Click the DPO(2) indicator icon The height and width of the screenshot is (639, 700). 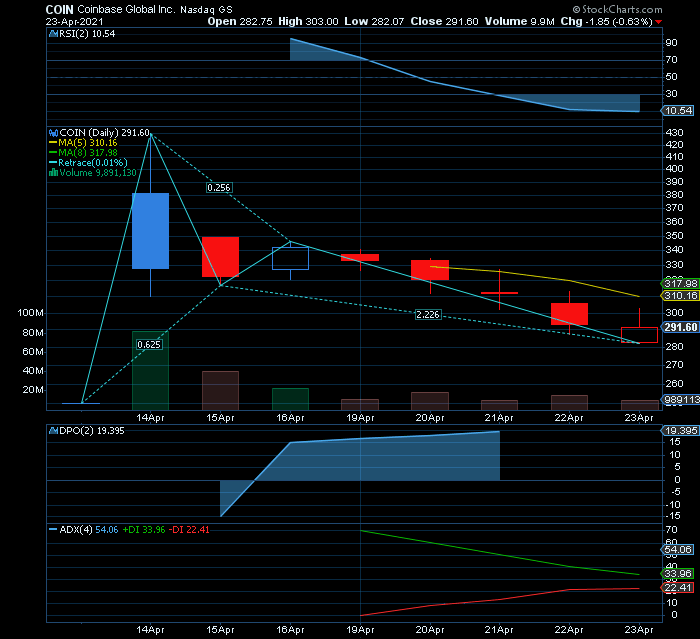point(53,431)
